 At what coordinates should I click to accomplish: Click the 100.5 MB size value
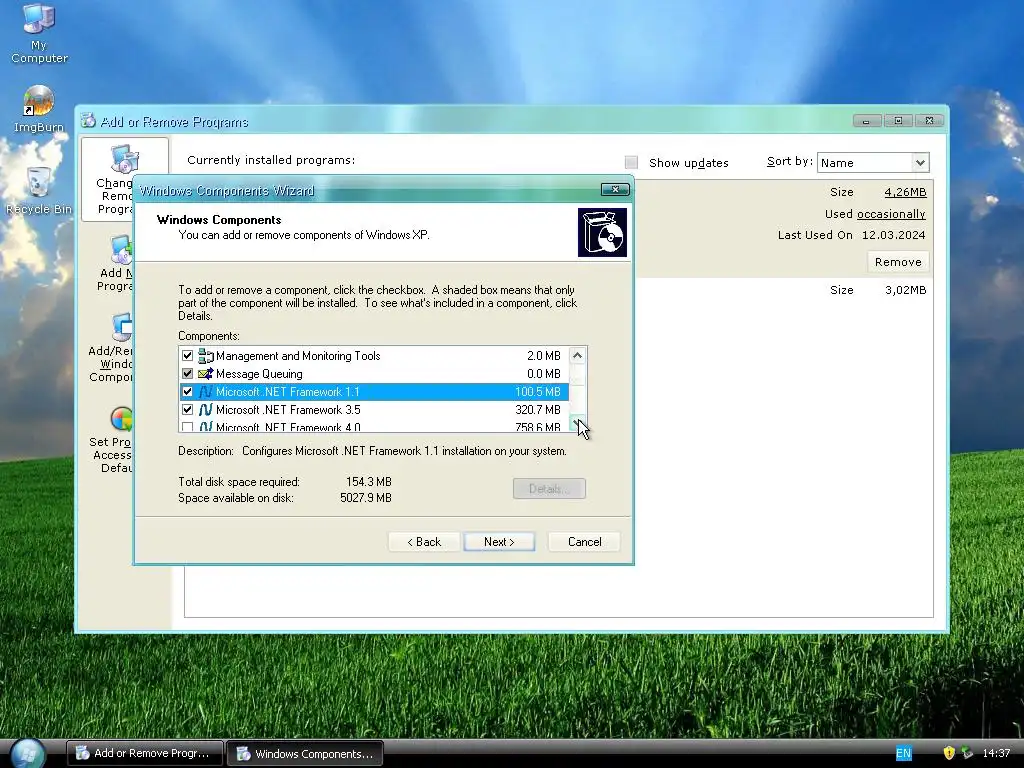tap(537, 392)
